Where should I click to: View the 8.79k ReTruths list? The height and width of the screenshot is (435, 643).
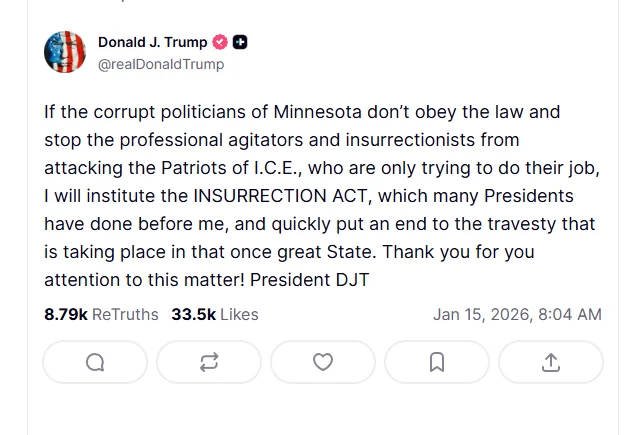(101, 314)
